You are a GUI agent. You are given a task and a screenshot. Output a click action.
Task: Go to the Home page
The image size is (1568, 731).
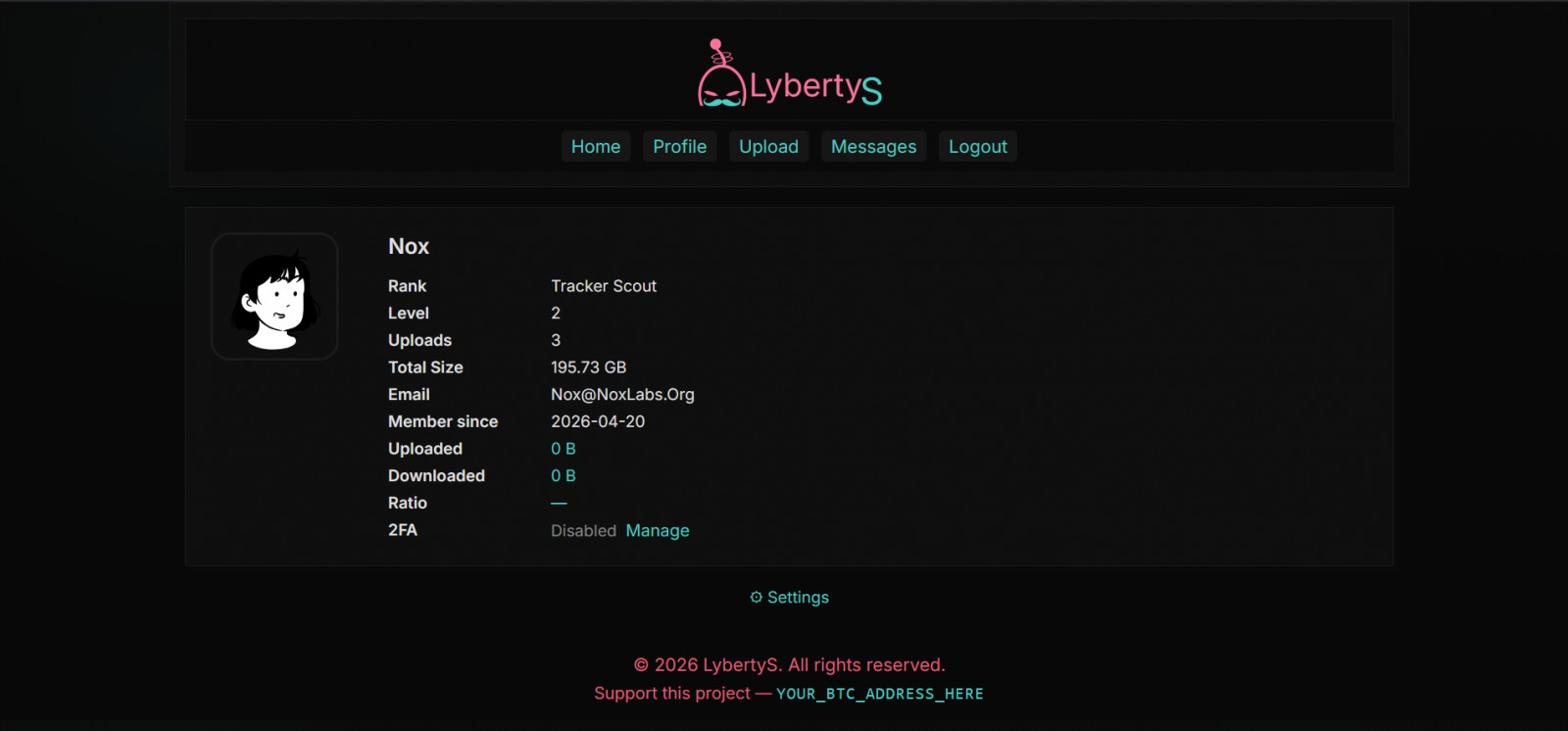[596, 147]
